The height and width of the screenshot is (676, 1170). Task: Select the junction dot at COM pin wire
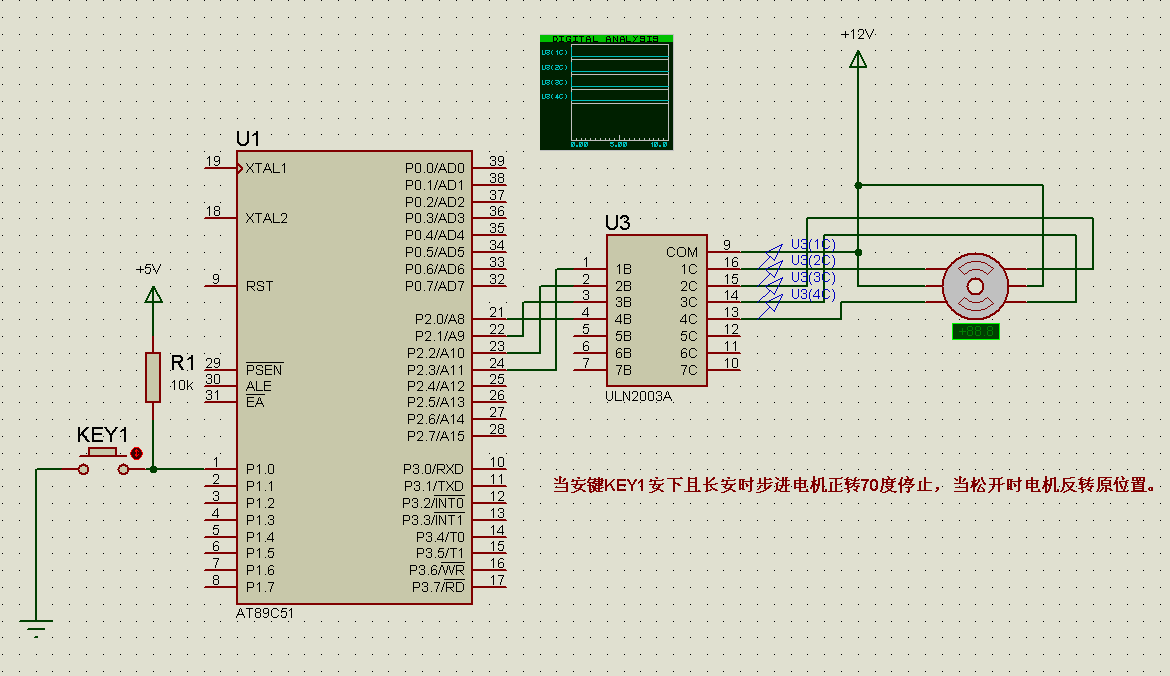(858, 252)
